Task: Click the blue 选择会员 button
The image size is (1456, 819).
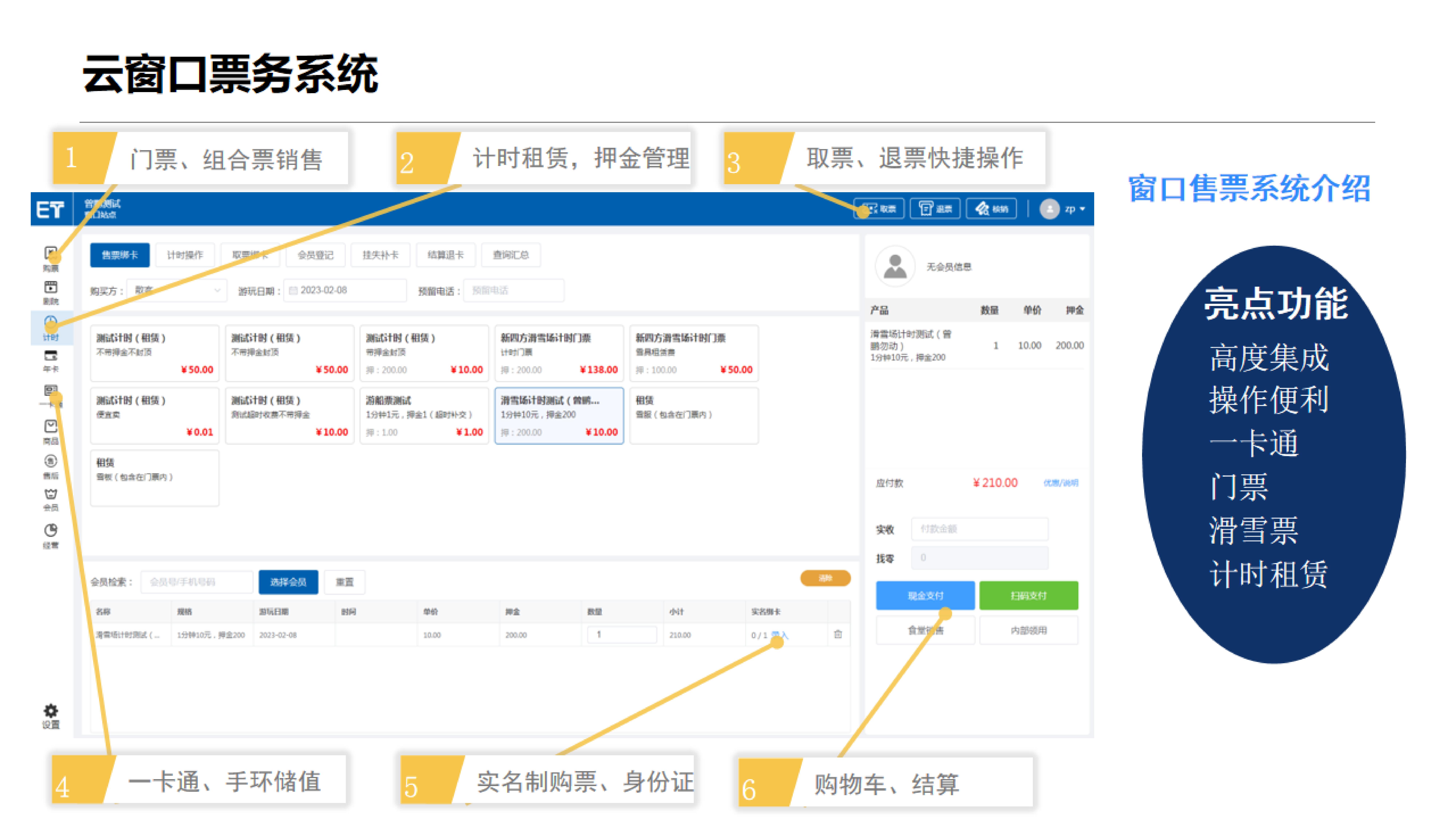Action: 288,582
